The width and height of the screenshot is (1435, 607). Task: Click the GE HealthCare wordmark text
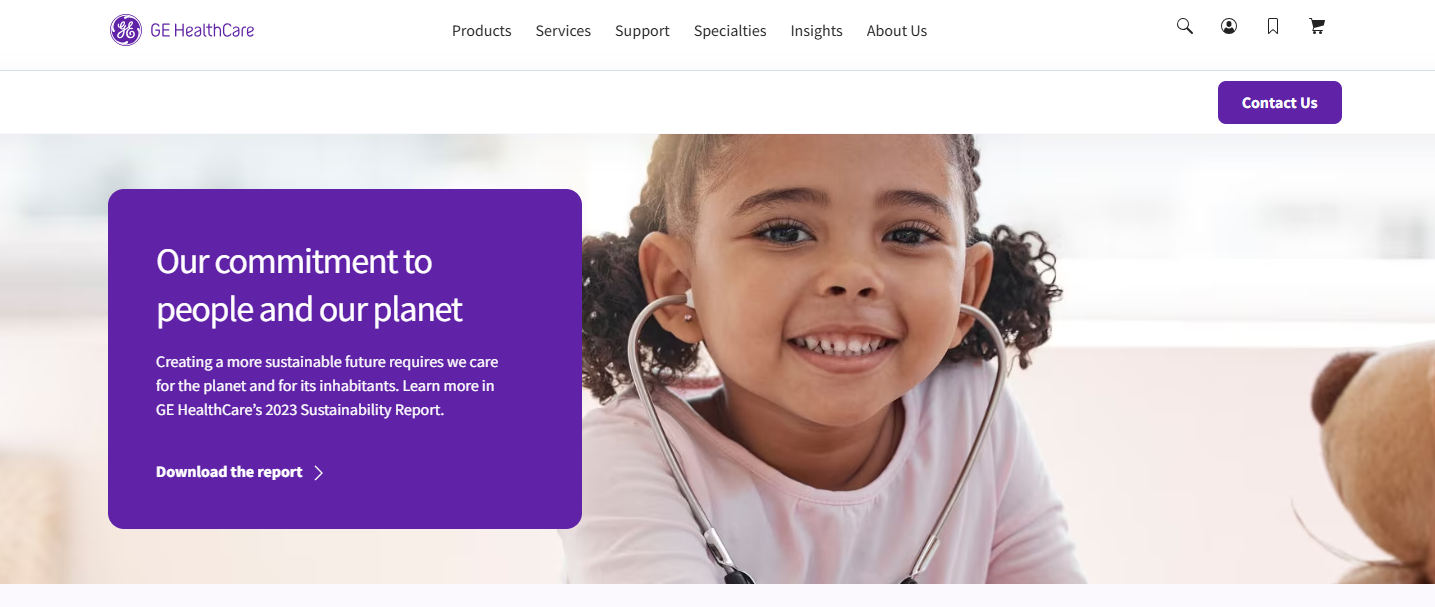pyautogui.click(x=202, y=30)
